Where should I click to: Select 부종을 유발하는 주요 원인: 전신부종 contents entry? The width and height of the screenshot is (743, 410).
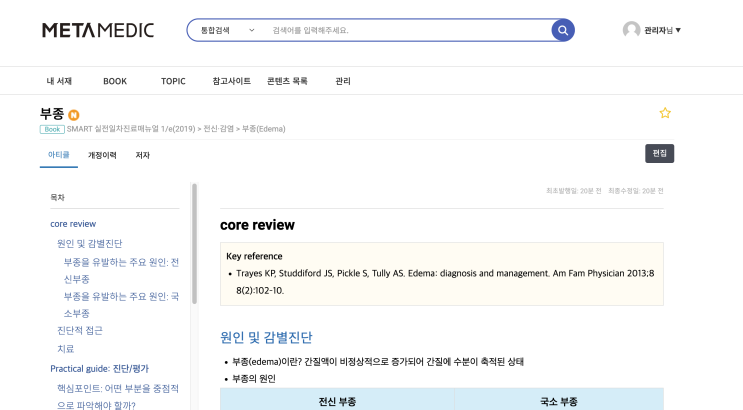click(x=121, y=271)
